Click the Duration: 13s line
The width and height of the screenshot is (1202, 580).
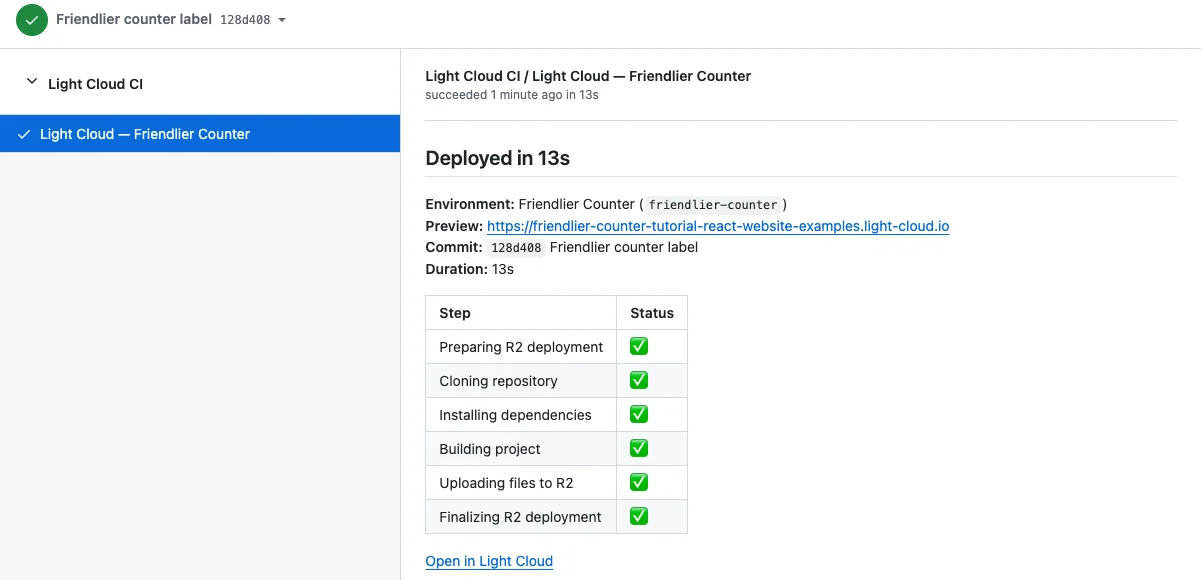coord(469,269)
